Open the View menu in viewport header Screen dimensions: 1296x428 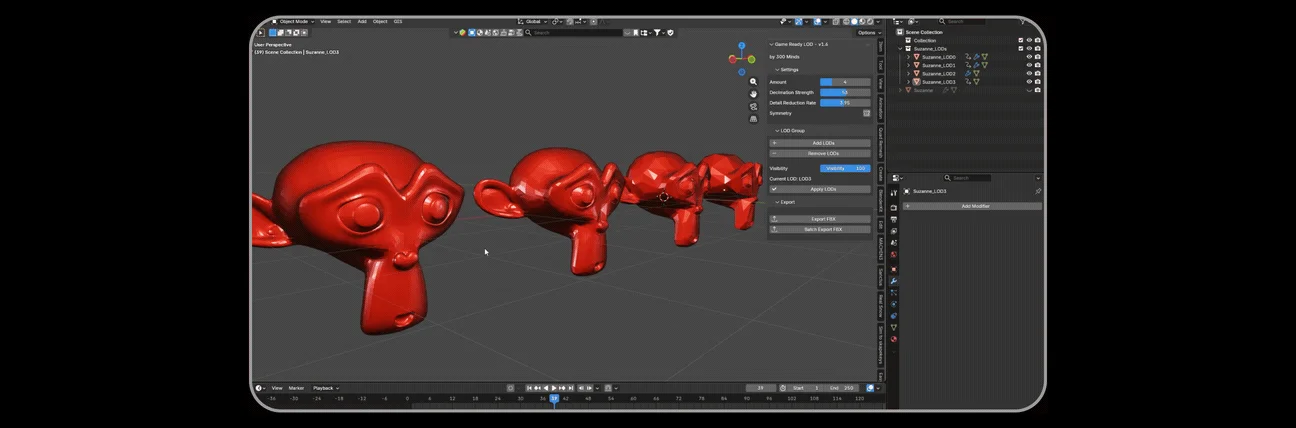[325, 21]
